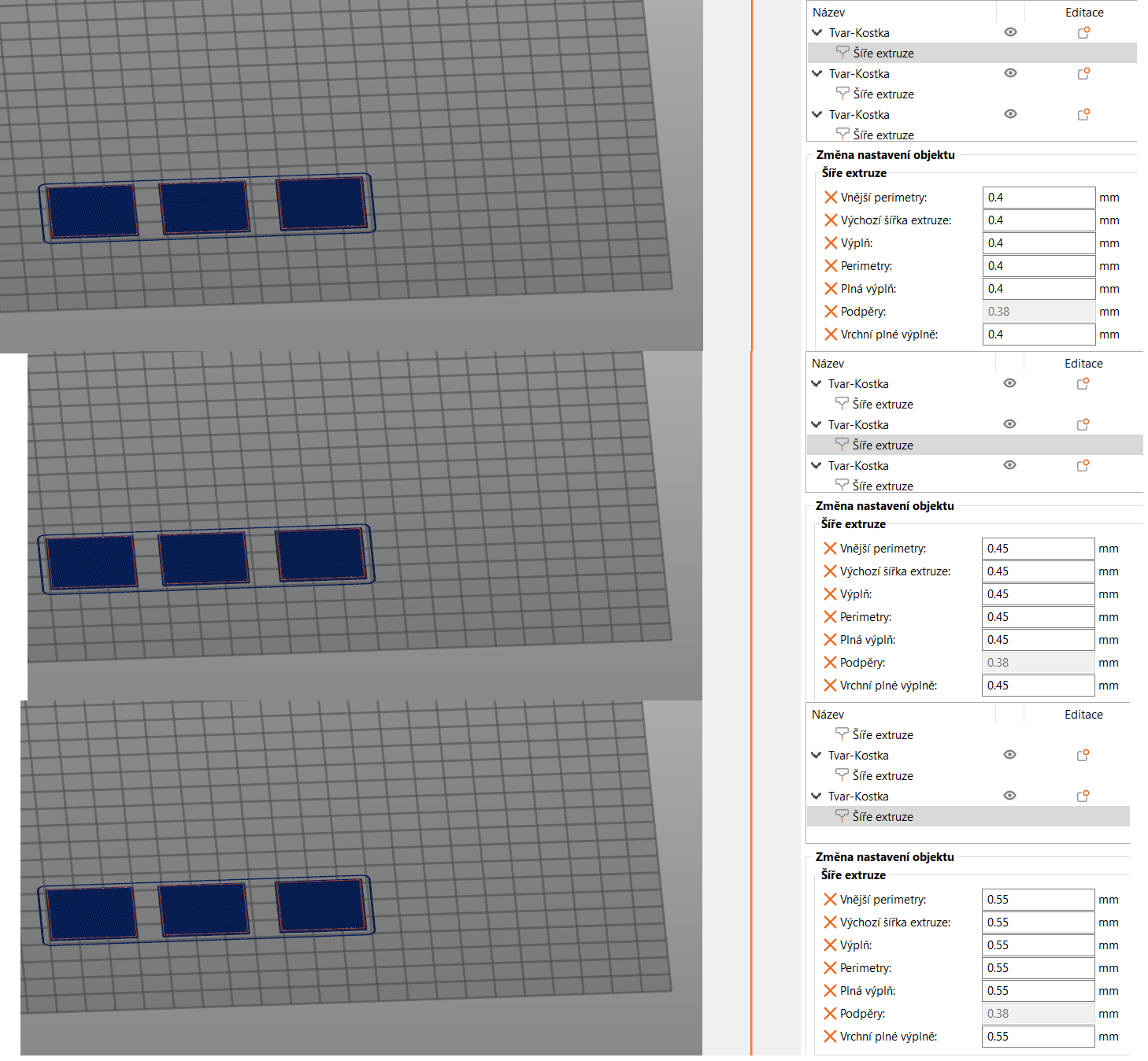This screenshot has height=1061, width=1148.
Task: Collapse the bottommost Tvar-Kostka tree node
Action: tap(817, 797)
